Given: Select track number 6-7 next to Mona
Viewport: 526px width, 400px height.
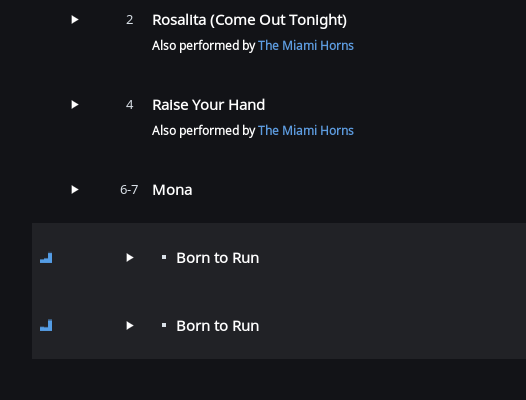Looking at the screenshot, I should [x=129, y=190].
